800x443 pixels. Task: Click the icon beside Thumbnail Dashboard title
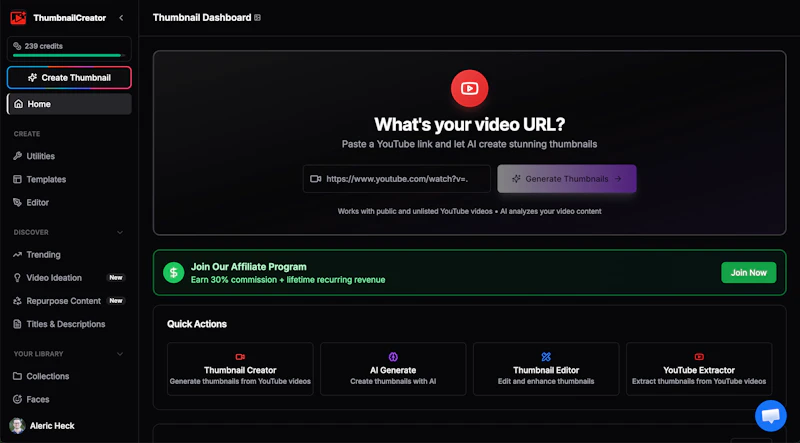pyautogui.click(x=258, y=18)
